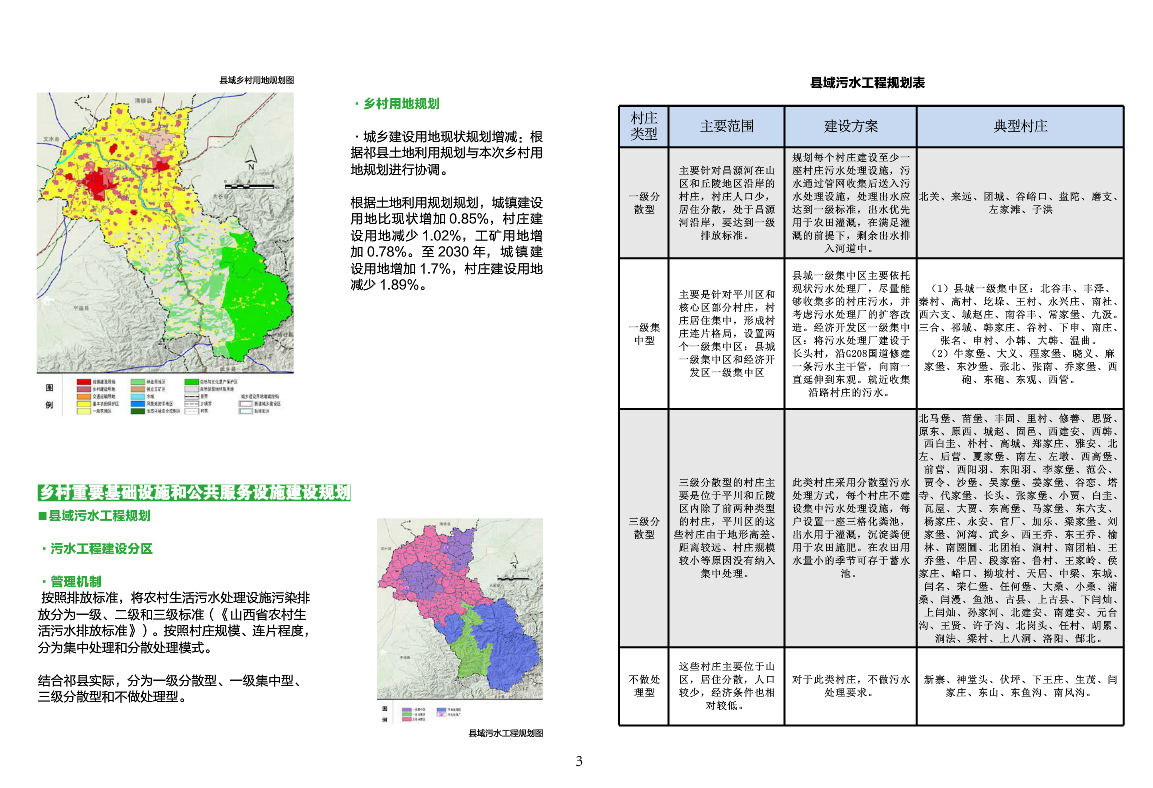Click the 村庄类型 table header cell
1153x788 pixels.
click(643, 126)
